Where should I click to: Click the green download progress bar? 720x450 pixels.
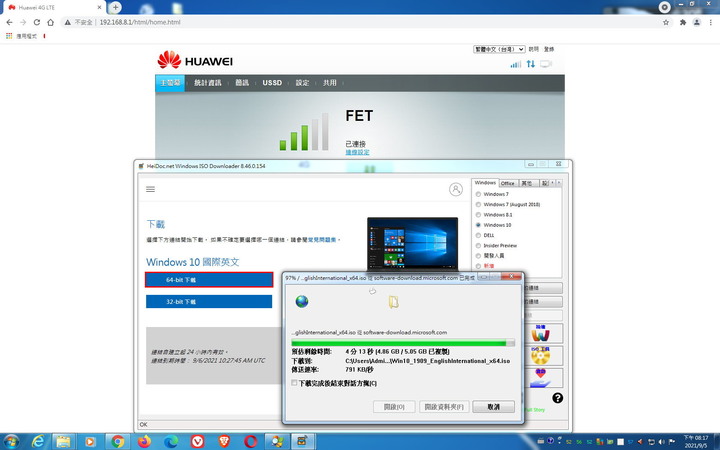pyautogui.click(x=403, y=343)
